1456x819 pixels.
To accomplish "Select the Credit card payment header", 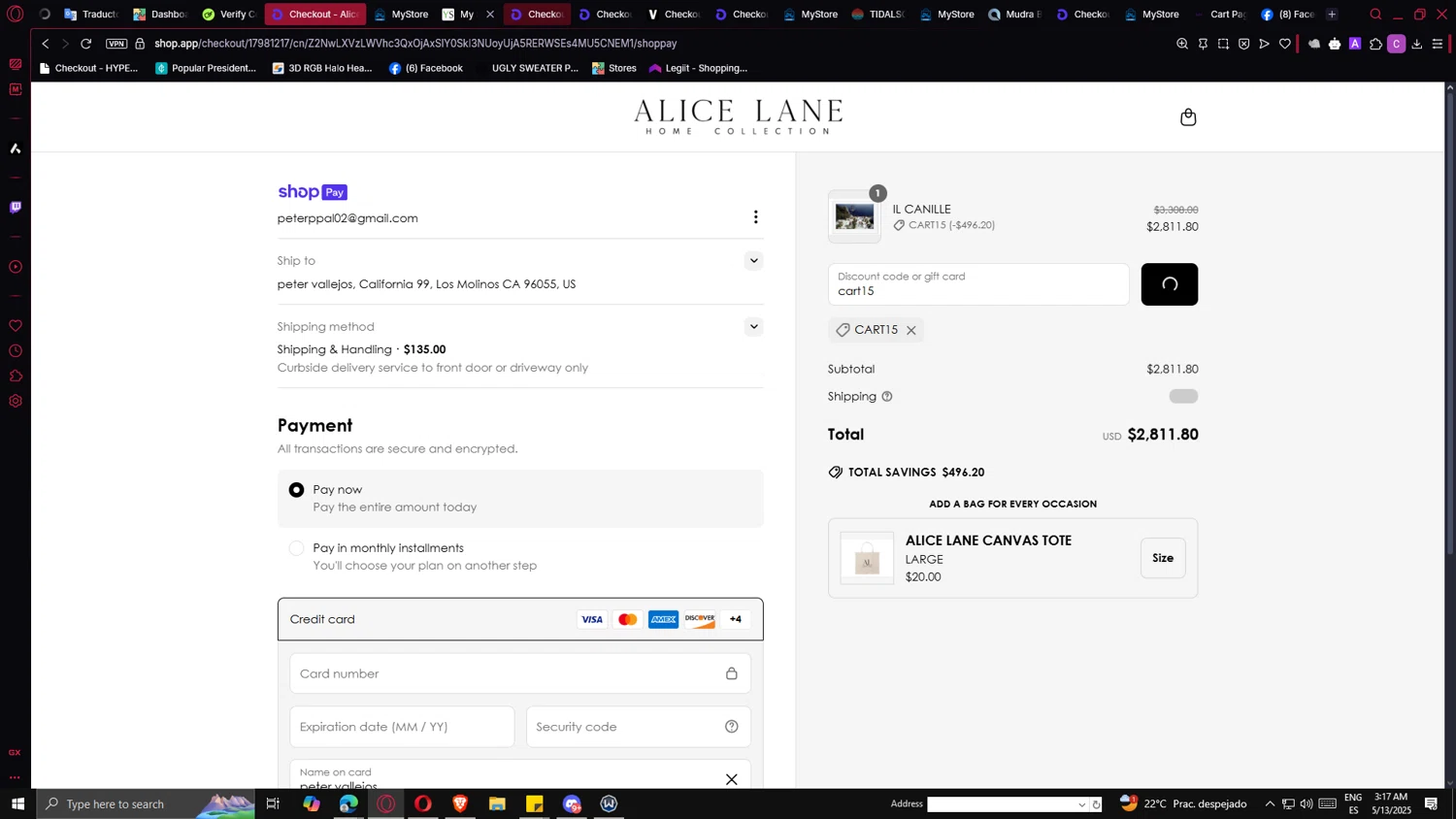I will click(520, 619).
